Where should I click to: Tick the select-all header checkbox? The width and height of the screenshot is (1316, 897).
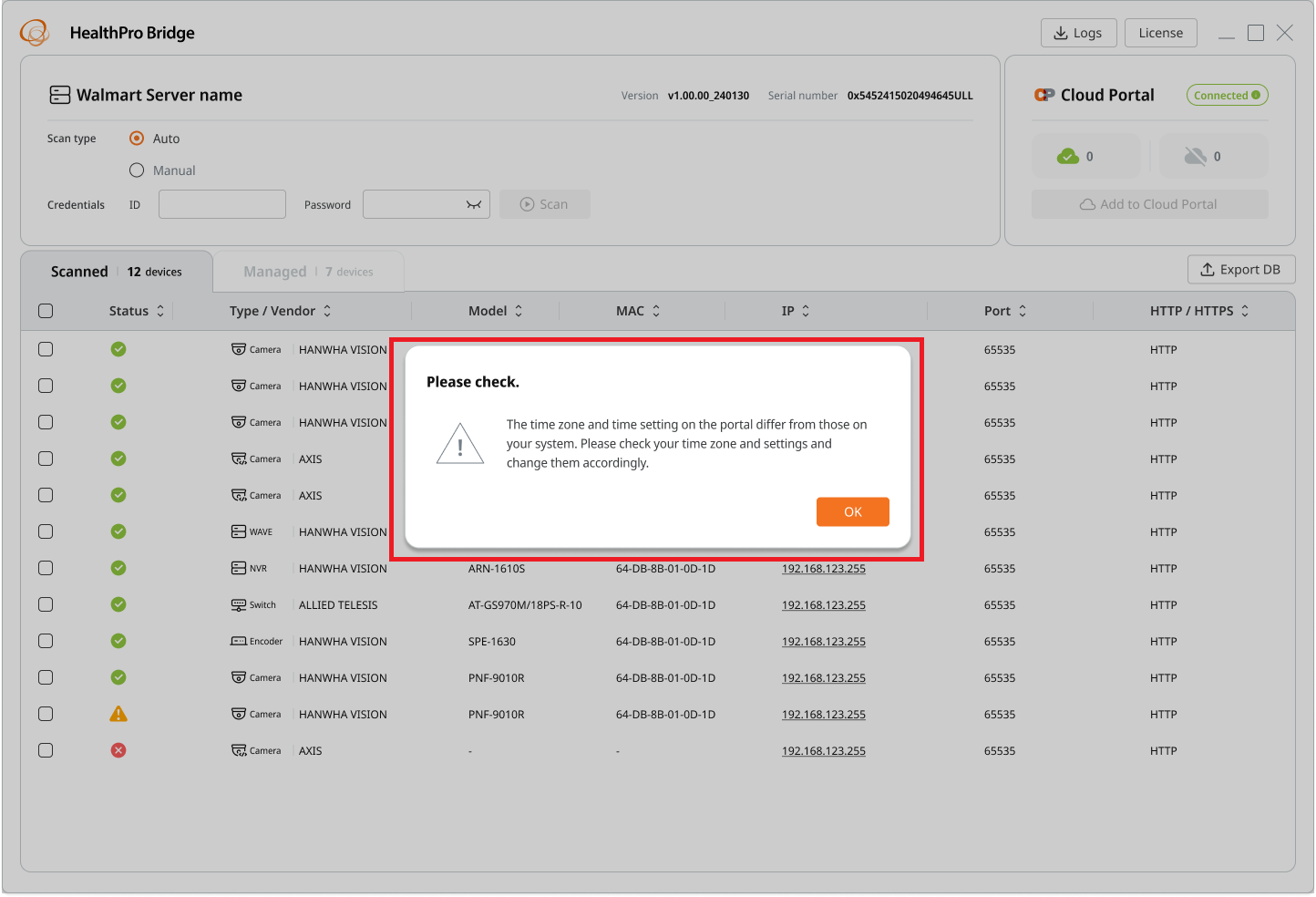pyautogui.click(x=46, y=311)
